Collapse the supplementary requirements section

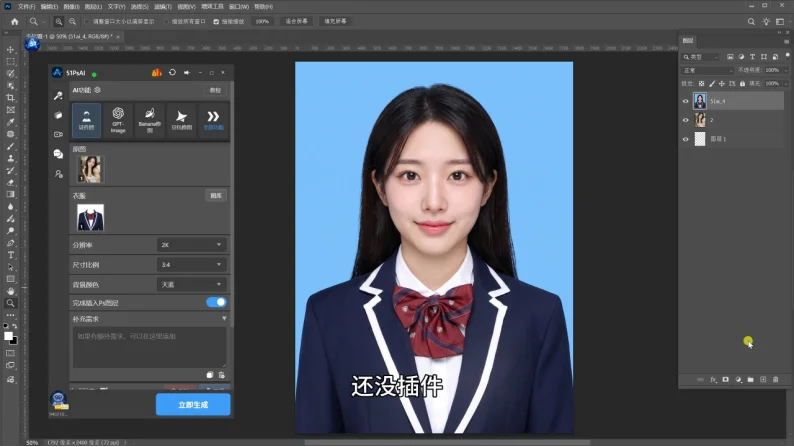pyautogui.click(x=224, y=319)
